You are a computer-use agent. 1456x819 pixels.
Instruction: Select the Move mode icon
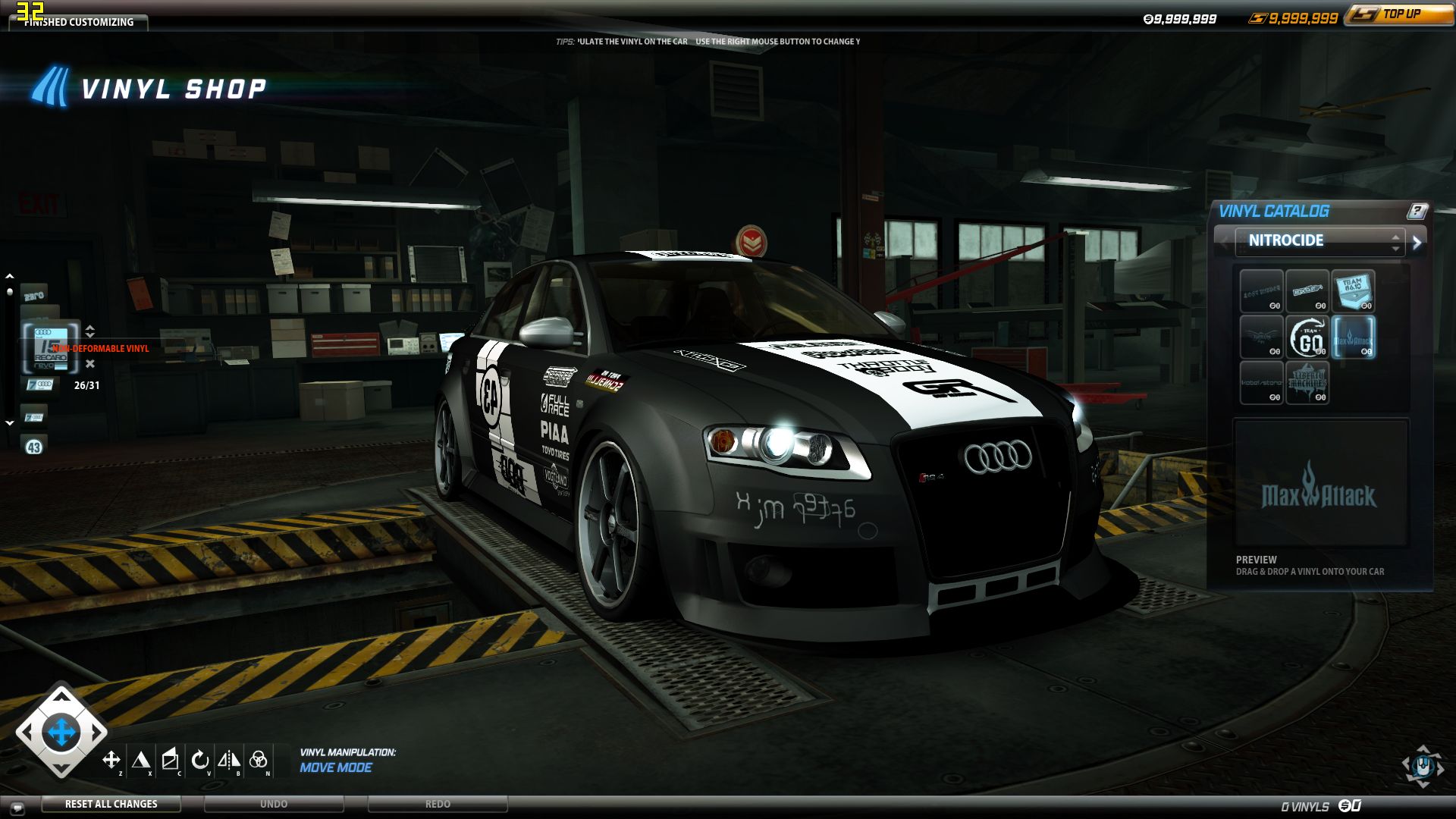coord(111,759)
